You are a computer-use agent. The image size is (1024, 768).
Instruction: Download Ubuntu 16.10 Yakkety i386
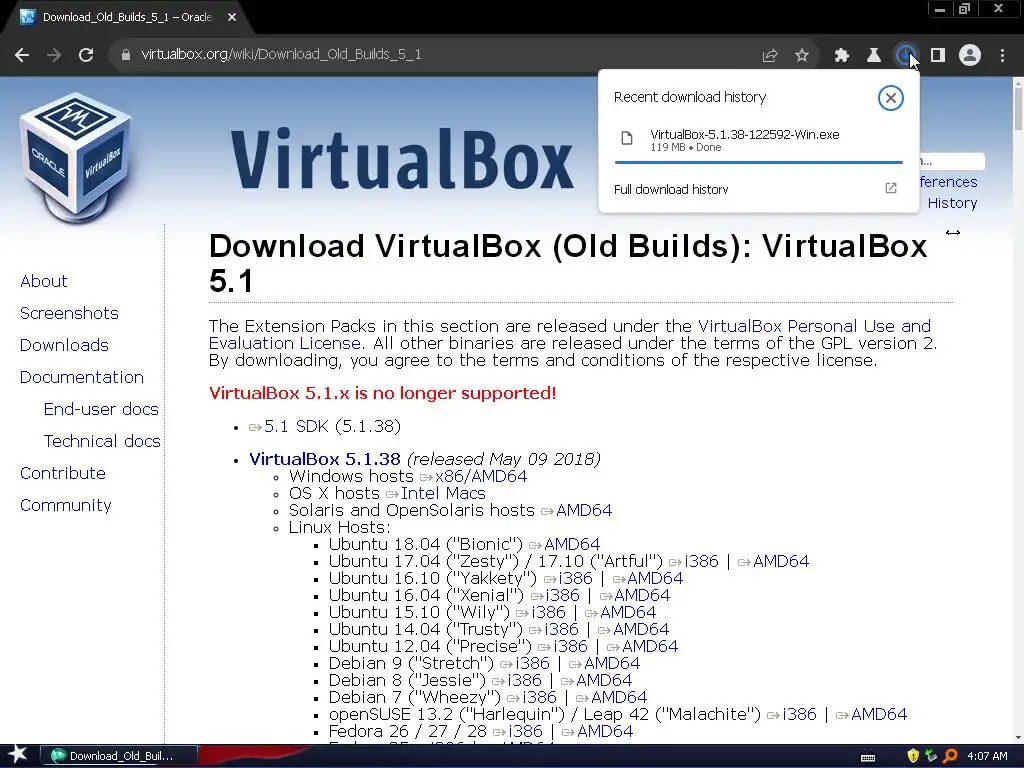tap(575, 578)
